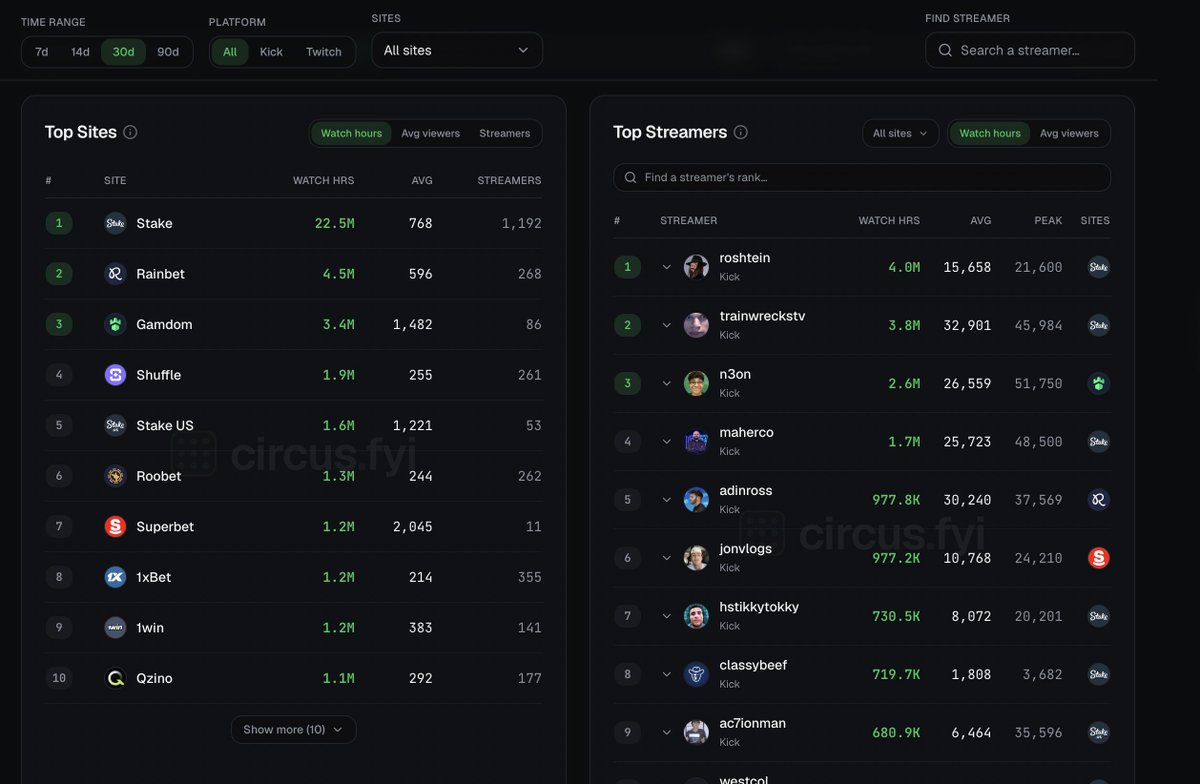The image size is (1200, 784).
Task: Filter platform by Kick
Action: (271, 52)
